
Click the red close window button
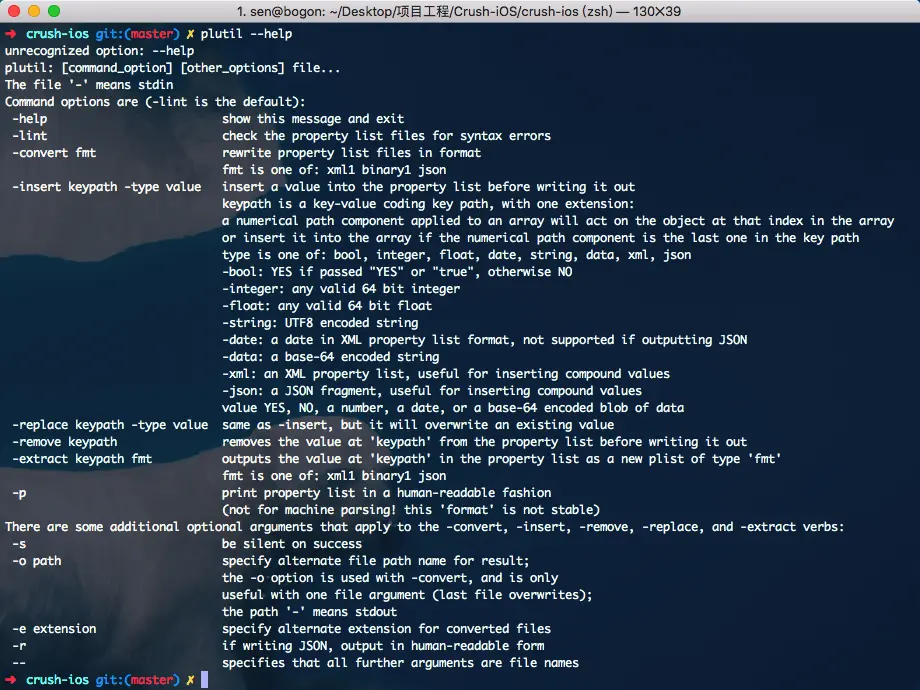(x=13, y=11)
